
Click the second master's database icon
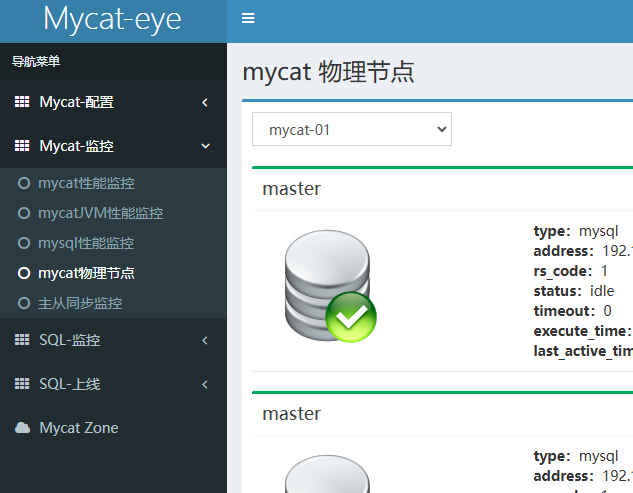pos(327,474)
